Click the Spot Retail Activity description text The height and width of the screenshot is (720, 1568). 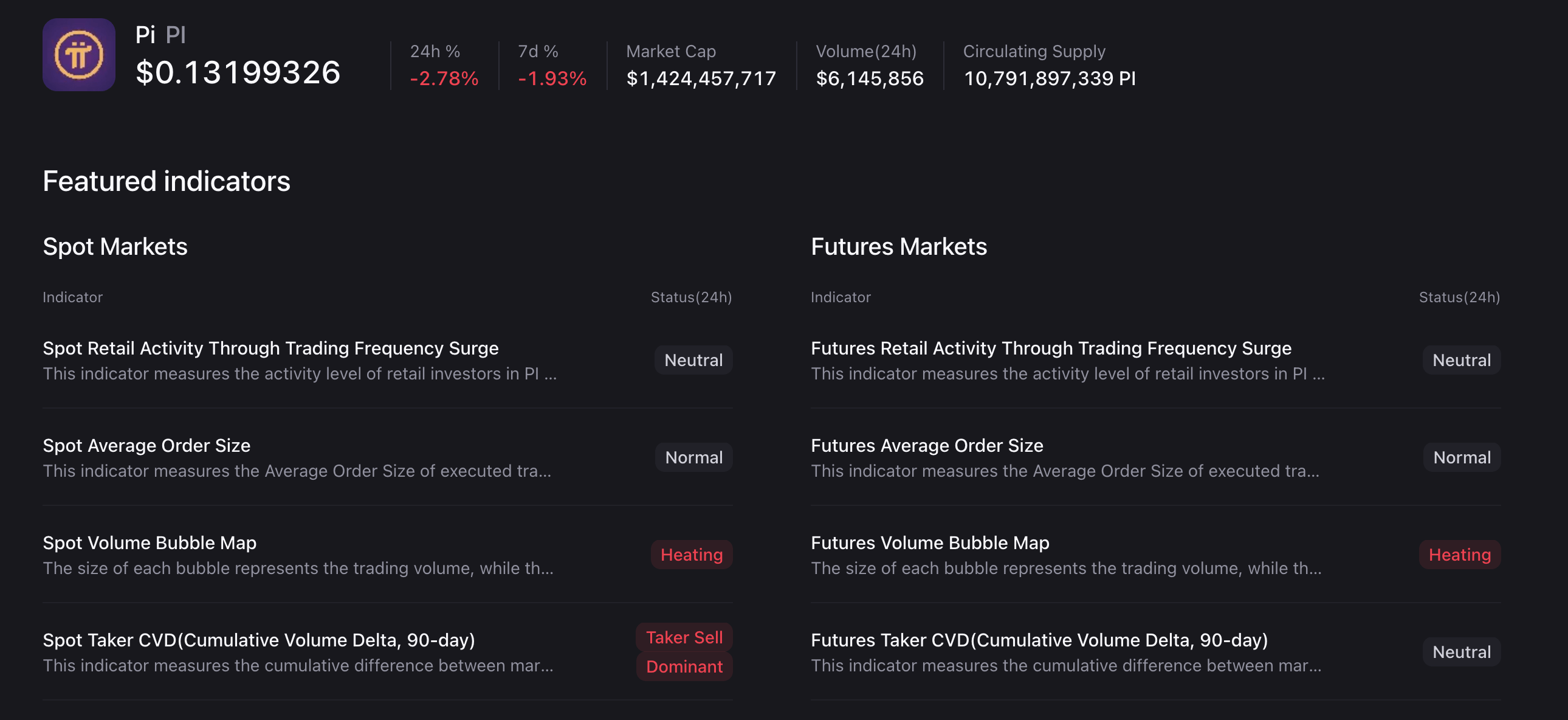pyautogui.click(x=300, y=373)
